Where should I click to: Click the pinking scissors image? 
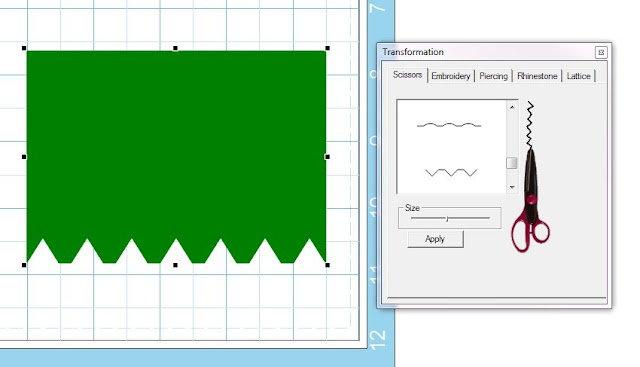pos(530,200)
